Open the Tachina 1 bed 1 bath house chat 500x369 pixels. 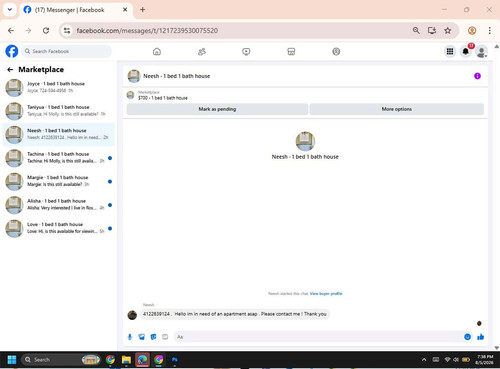click(59, 158)
